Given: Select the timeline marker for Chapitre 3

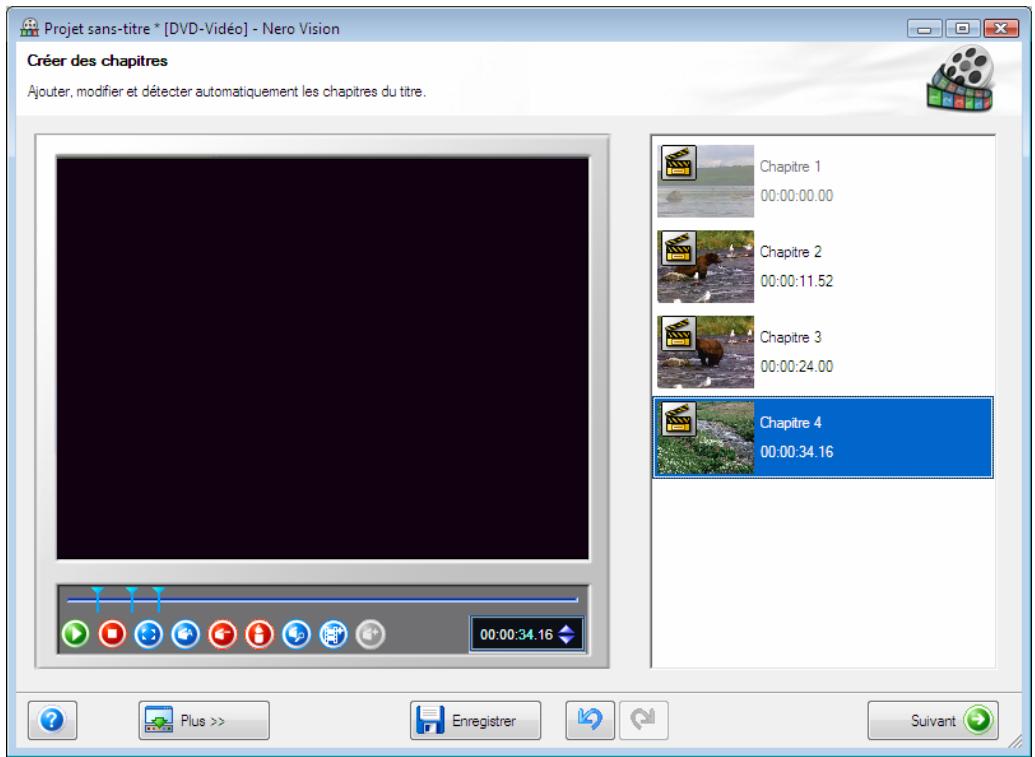Looking at the screenshot, I should [132, 597].
